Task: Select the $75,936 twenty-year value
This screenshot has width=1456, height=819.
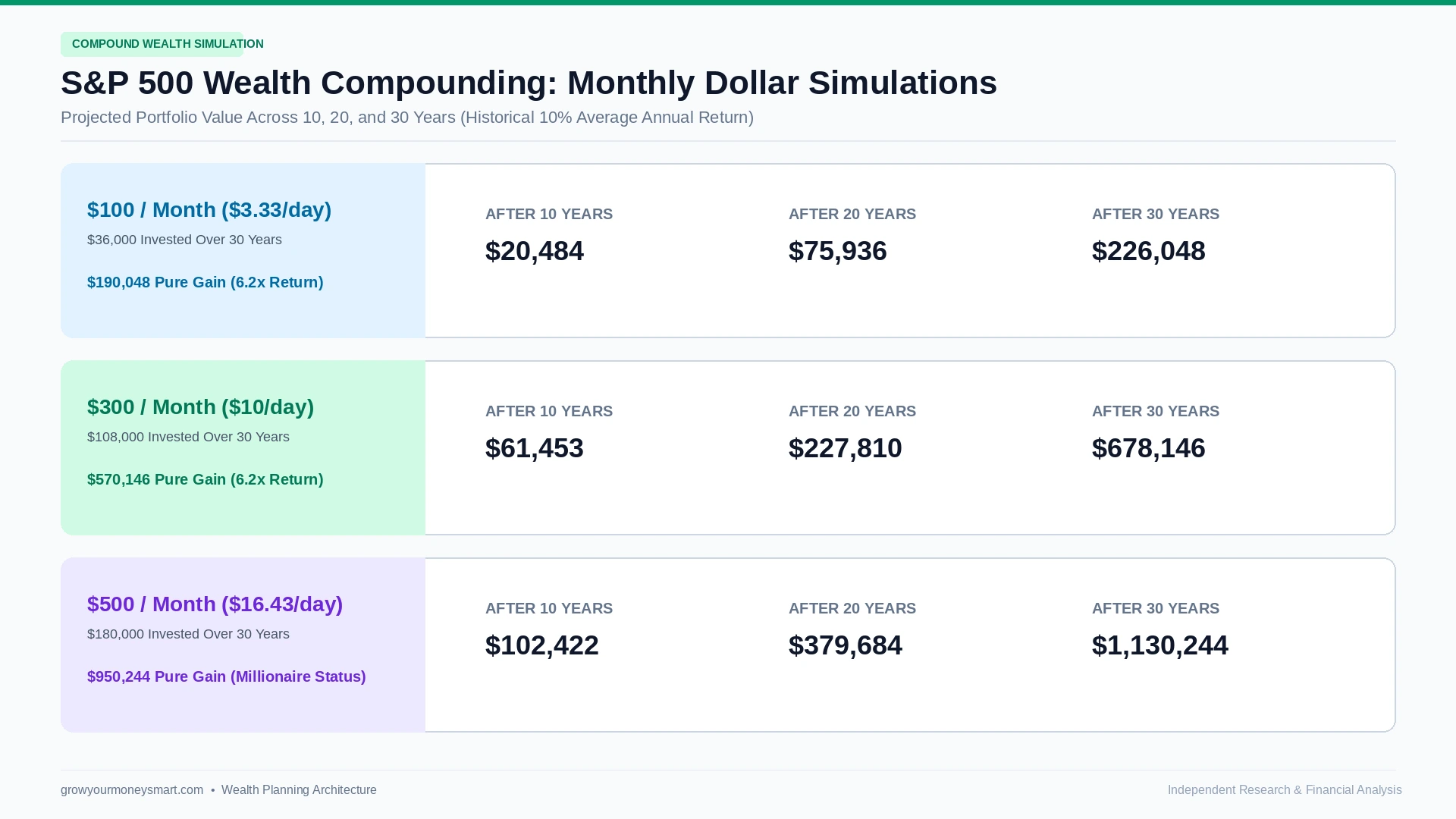Action: (x=838, y=251)
